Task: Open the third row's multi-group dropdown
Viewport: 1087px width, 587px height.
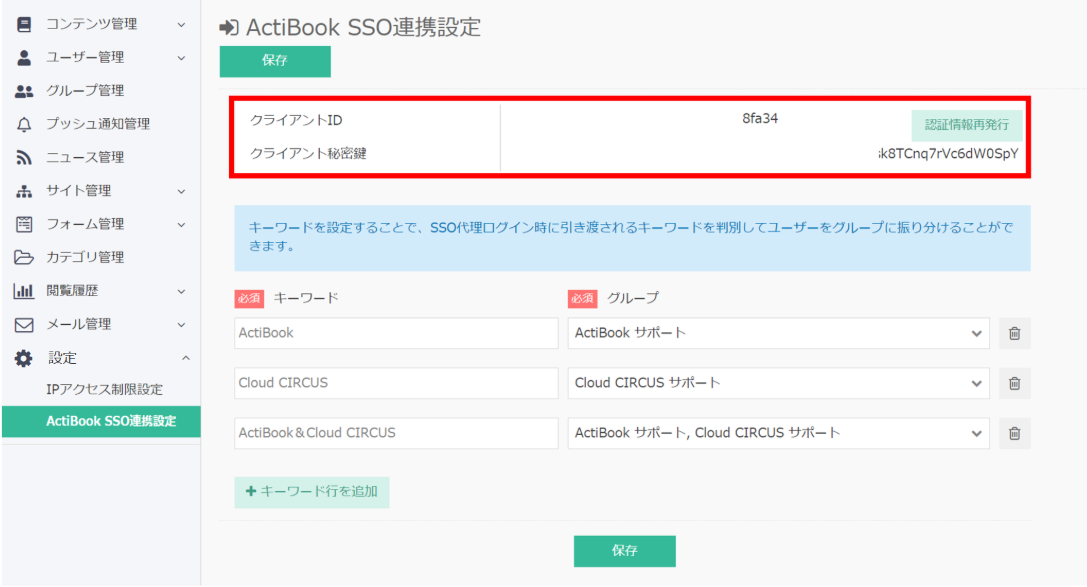Action: (x=778, y=433)
